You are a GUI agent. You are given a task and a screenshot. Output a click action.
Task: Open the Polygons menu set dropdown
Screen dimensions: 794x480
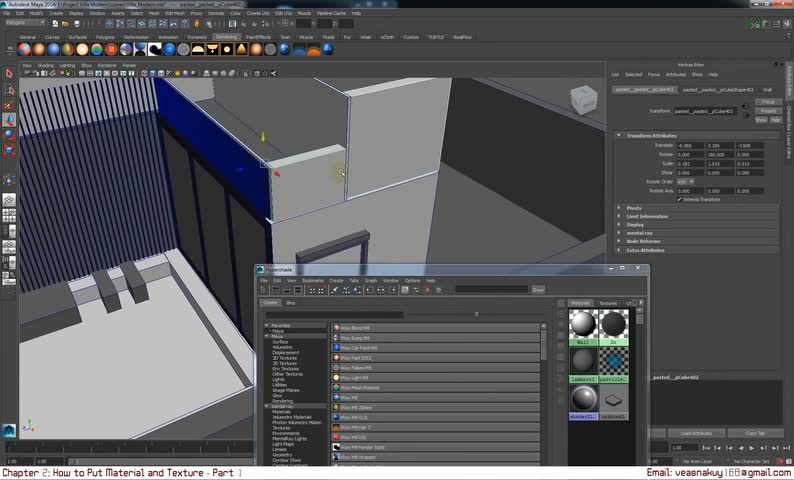coord(25,23)
